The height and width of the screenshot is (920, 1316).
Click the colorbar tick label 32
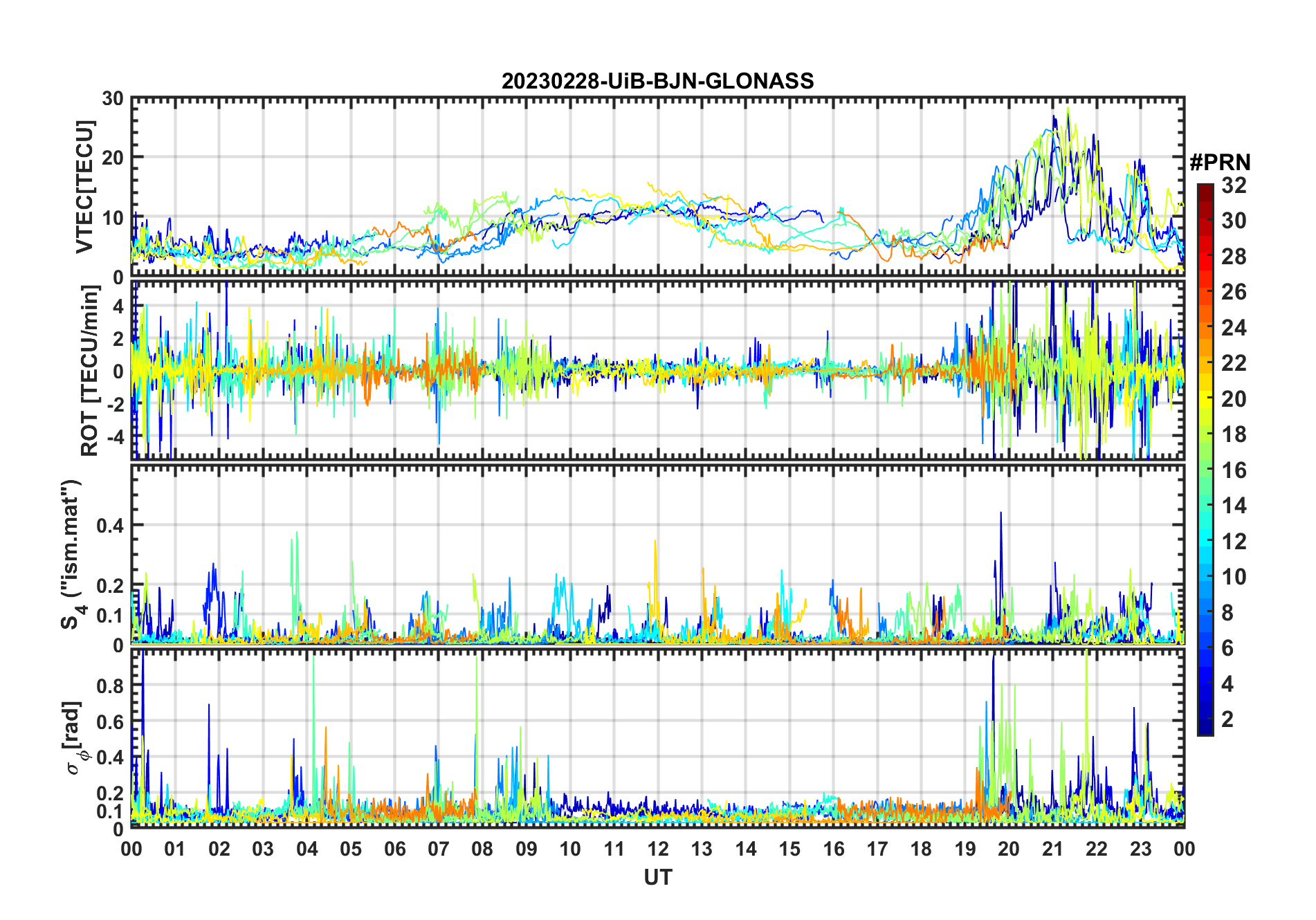[x=1234, y=185]
